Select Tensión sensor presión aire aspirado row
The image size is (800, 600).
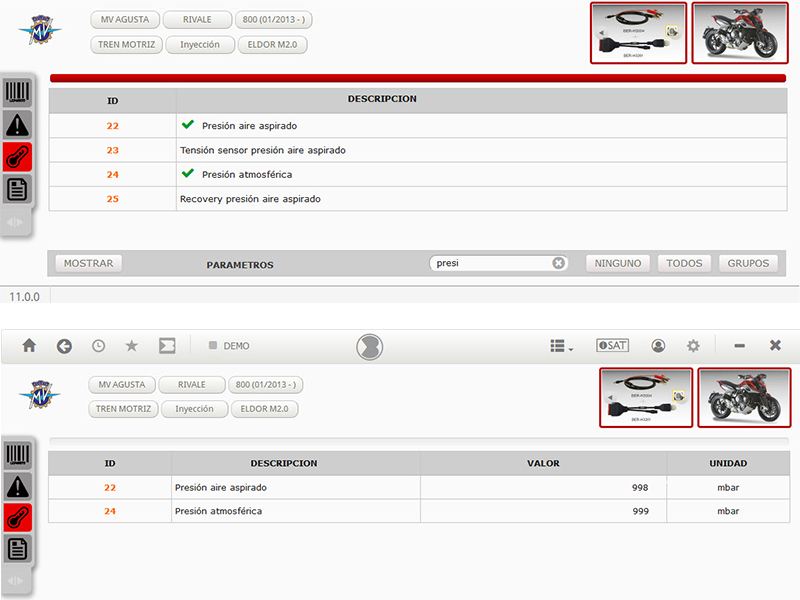click(x=418, y=150)
